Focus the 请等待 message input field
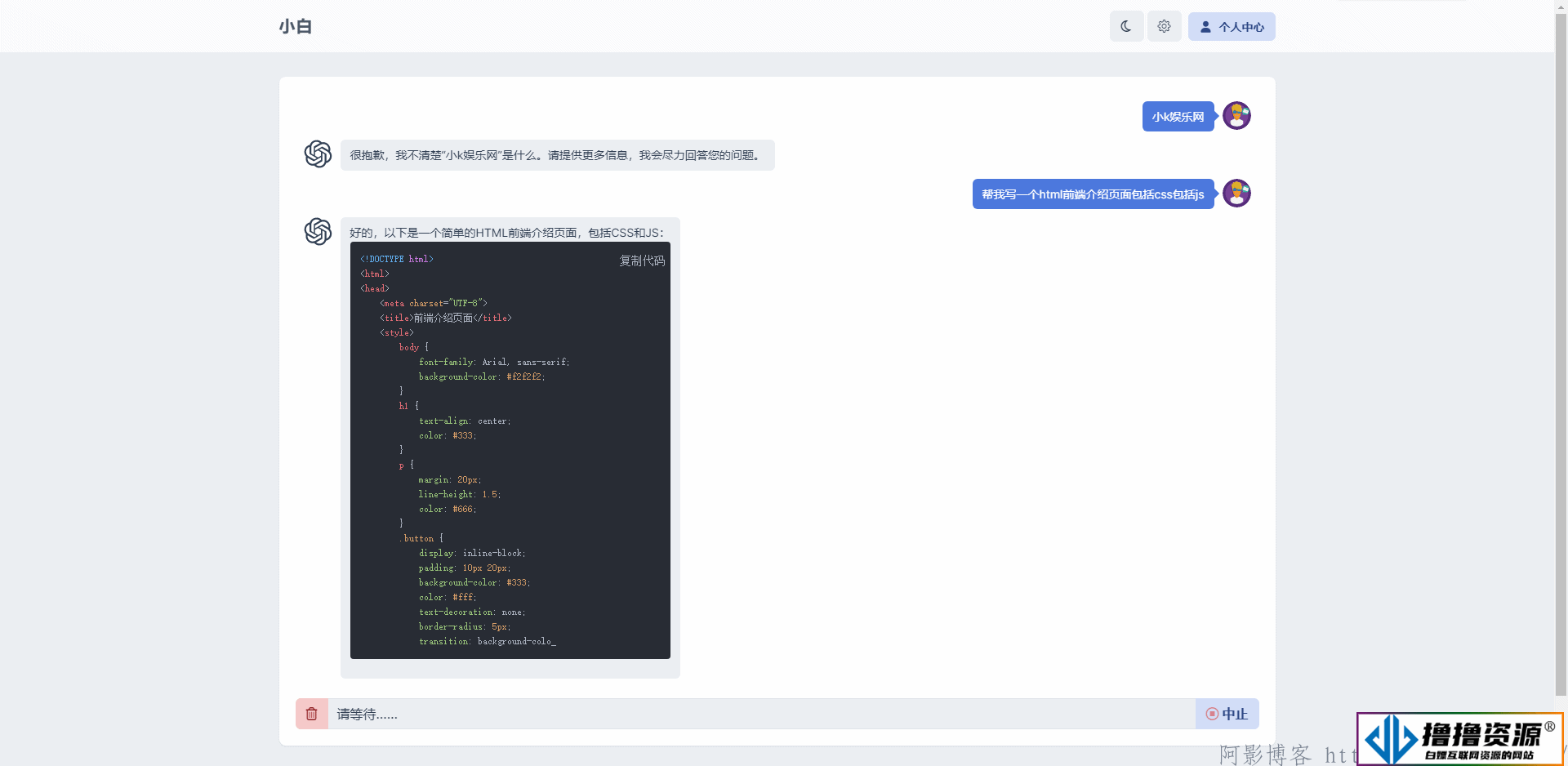Screen dimensions: 1568x766 761,714
